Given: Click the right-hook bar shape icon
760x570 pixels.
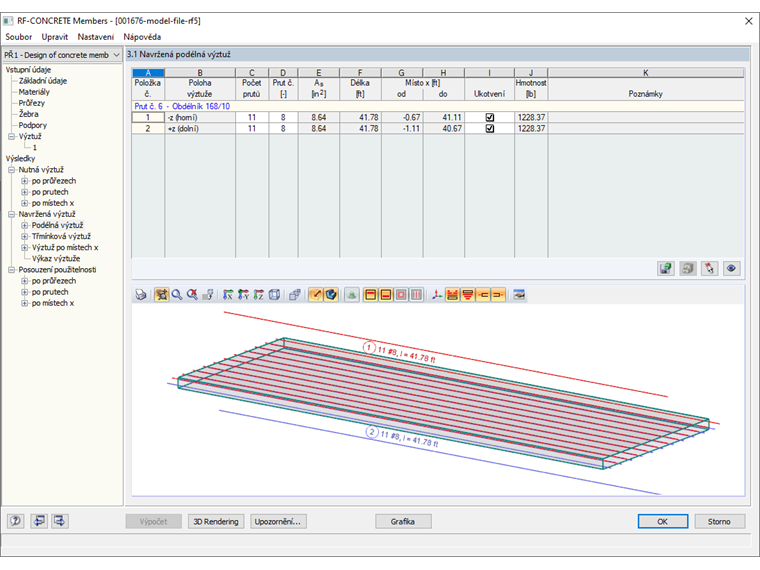Looking at the screenshot, I should click(x=498, y=295).
